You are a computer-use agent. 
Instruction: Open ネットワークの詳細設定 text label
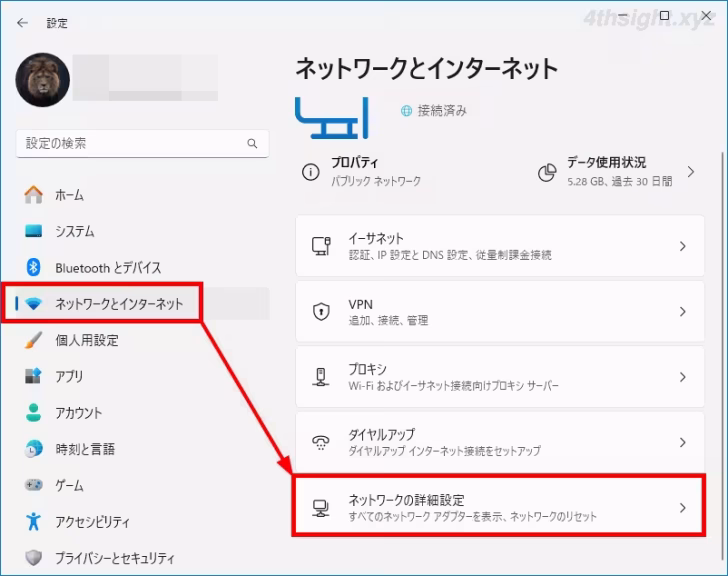(406, 500)
